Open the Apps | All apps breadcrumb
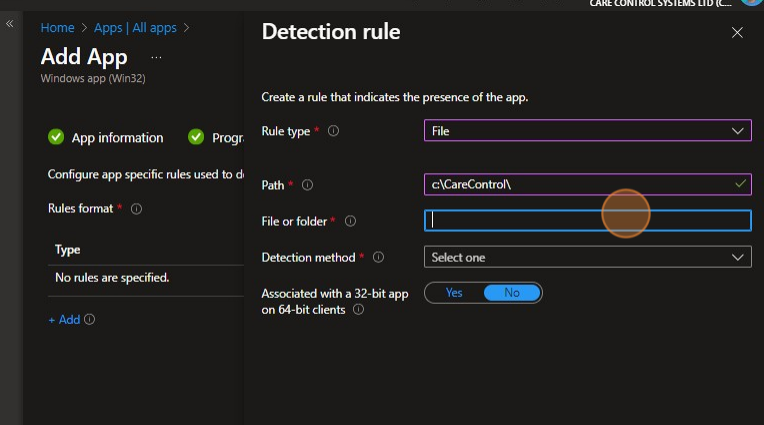This screenshot has width=764, height=425. click(x=135, y=27)
